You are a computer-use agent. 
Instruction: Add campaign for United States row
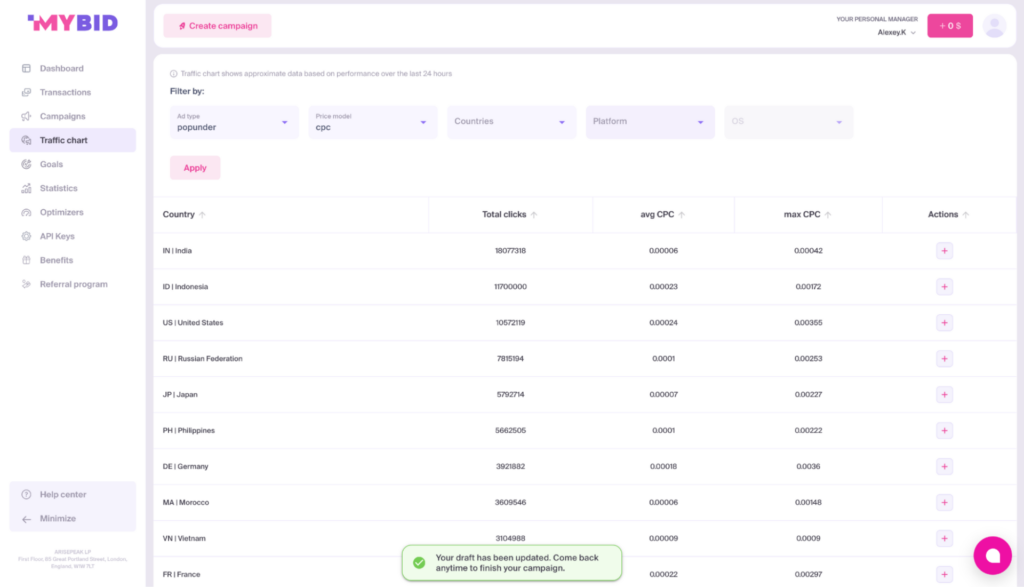[944, 323]
